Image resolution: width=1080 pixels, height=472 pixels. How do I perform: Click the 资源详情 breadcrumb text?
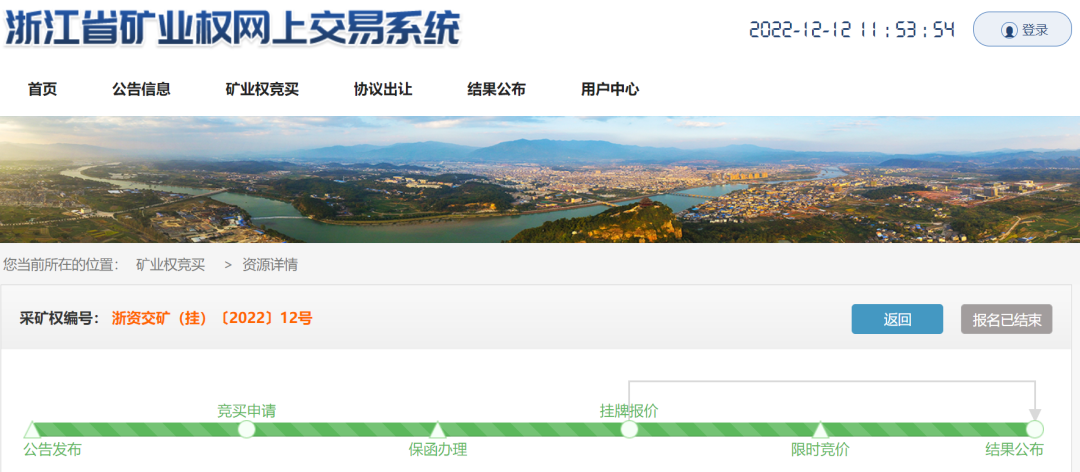(270, 265)
